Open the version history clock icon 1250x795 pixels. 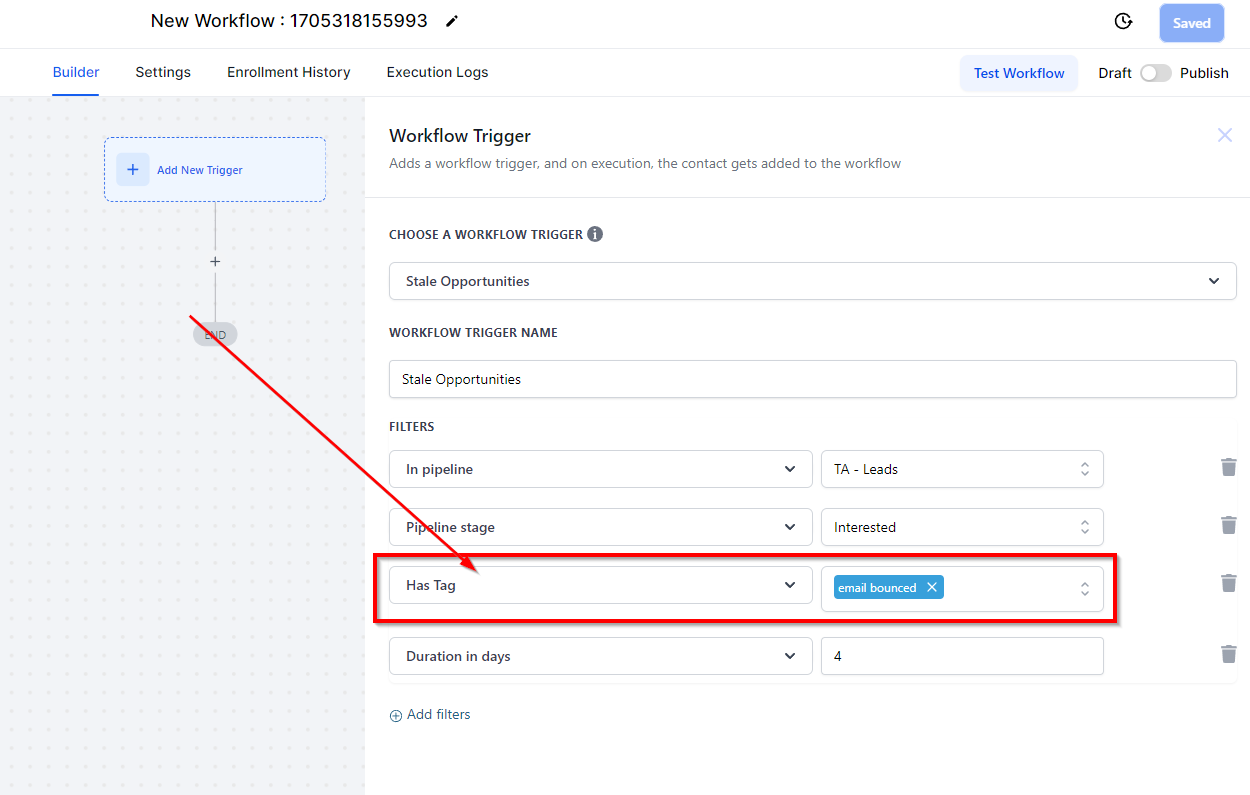click(x=1123, y=22)
